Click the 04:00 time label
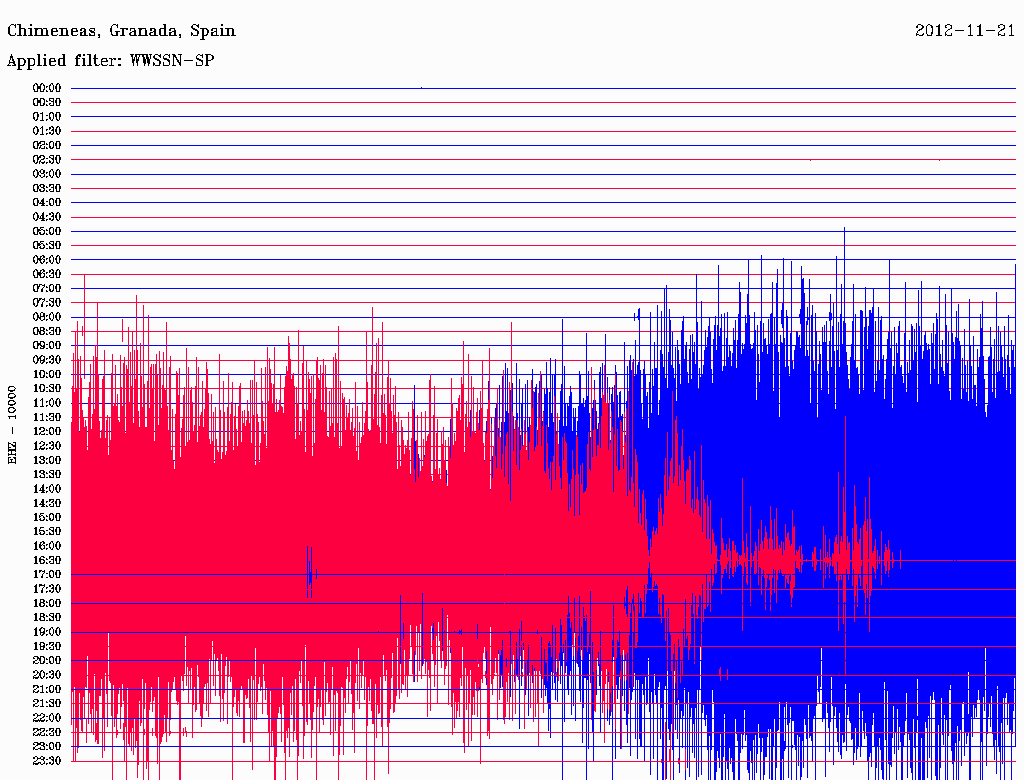 [47, 203]
